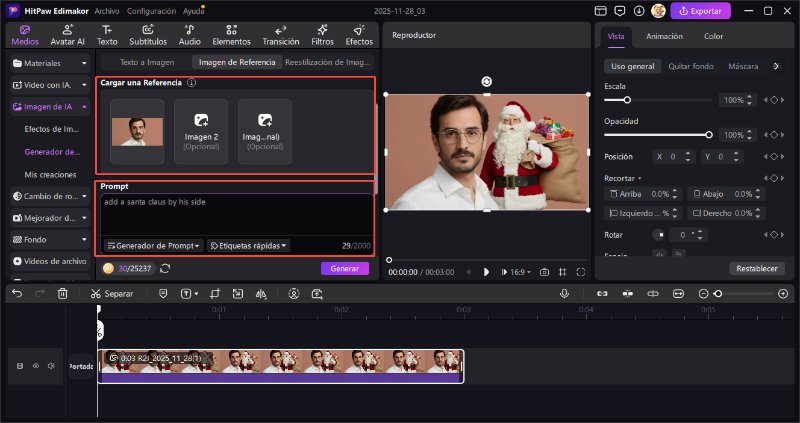The height and width of the screenshot is (423, 800).
Task: Click the mirror flip icon in the timeline toolbar
Action: tap(261, 294)
